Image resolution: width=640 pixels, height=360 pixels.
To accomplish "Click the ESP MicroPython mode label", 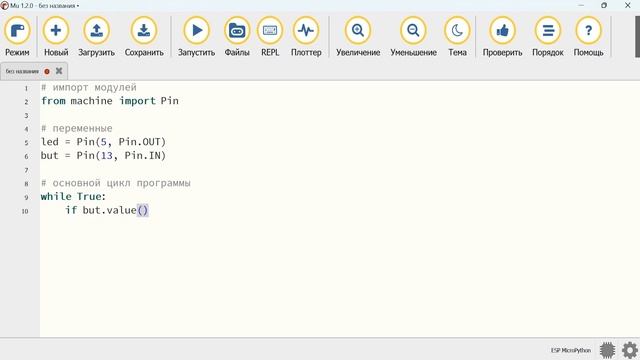I will click(571, 350).
